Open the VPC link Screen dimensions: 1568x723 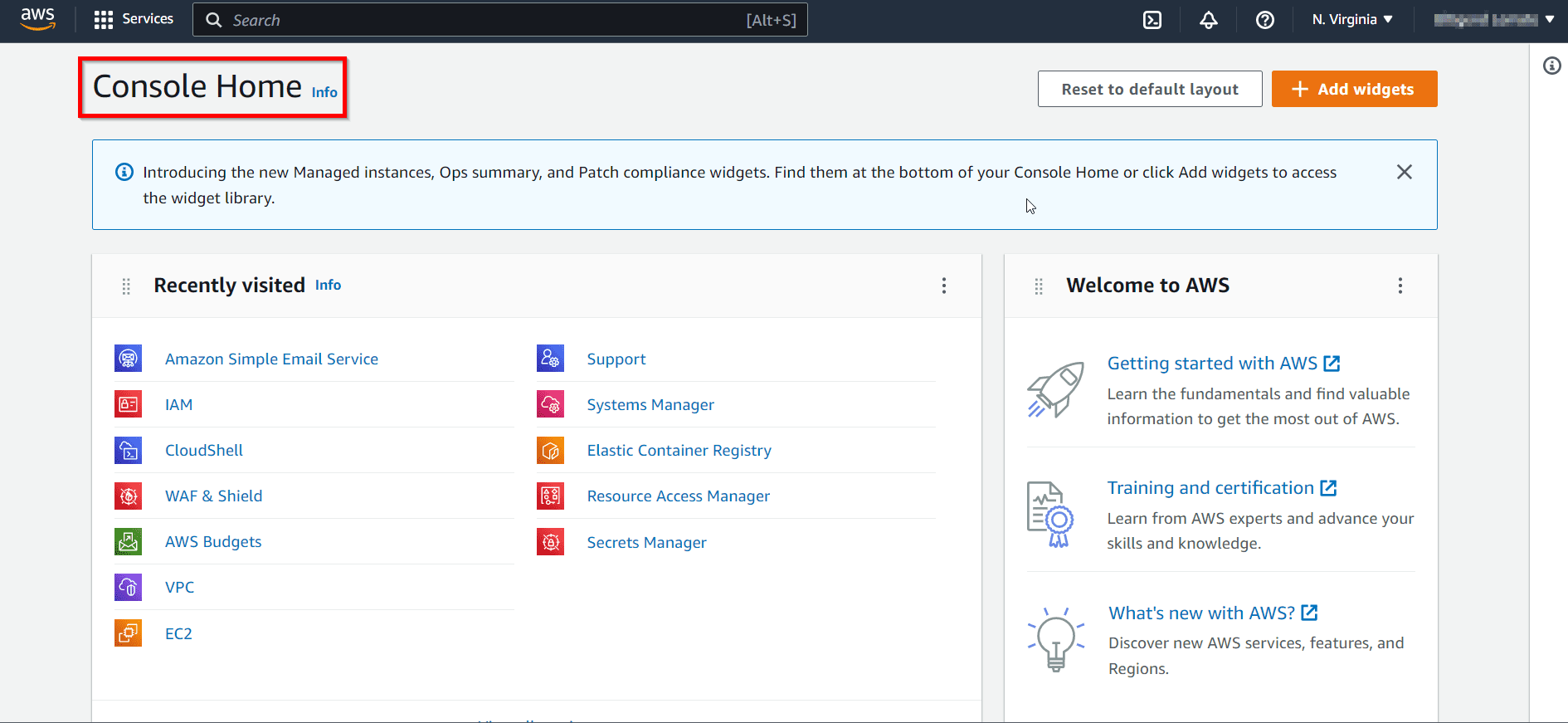pos(179,587)
